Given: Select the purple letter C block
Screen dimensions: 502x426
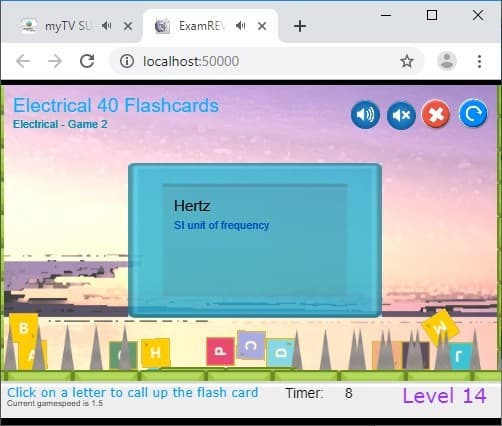Looking at the screenshot, I should click(251, 345).
